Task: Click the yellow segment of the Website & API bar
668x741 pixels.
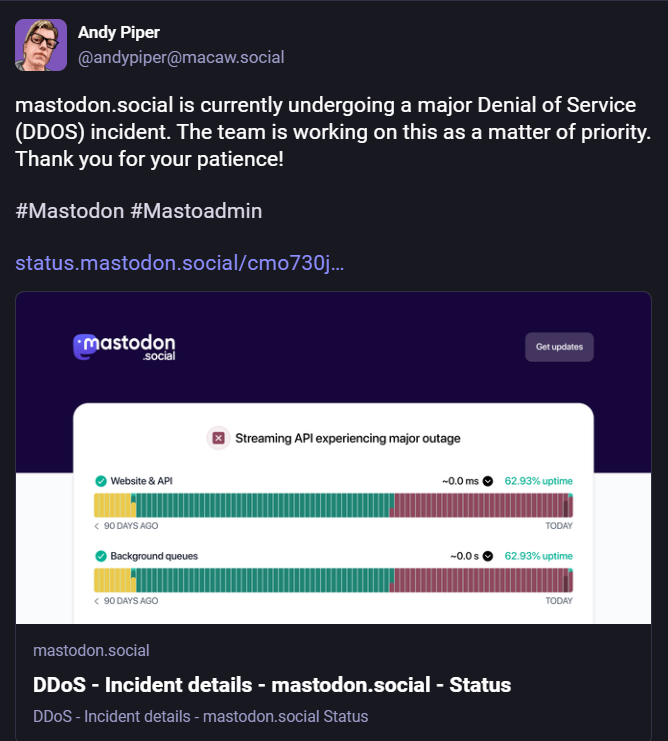Action: pos(113,505)
